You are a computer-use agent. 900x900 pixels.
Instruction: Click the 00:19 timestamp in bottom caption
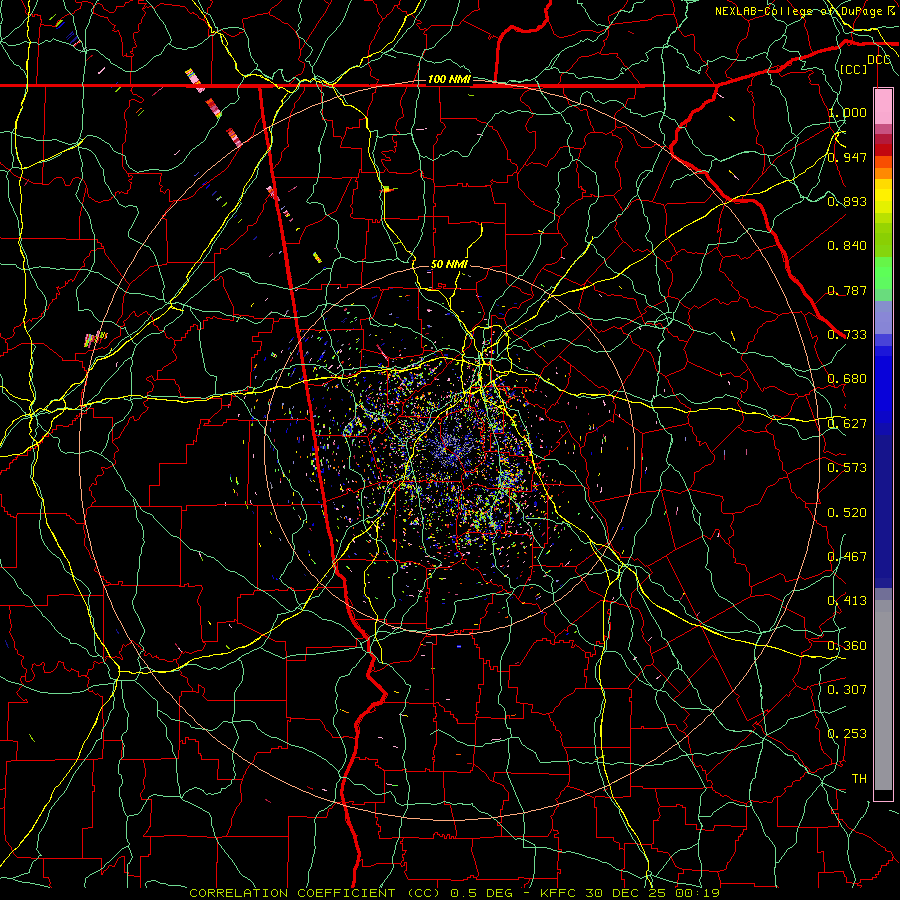pos(697,893)
